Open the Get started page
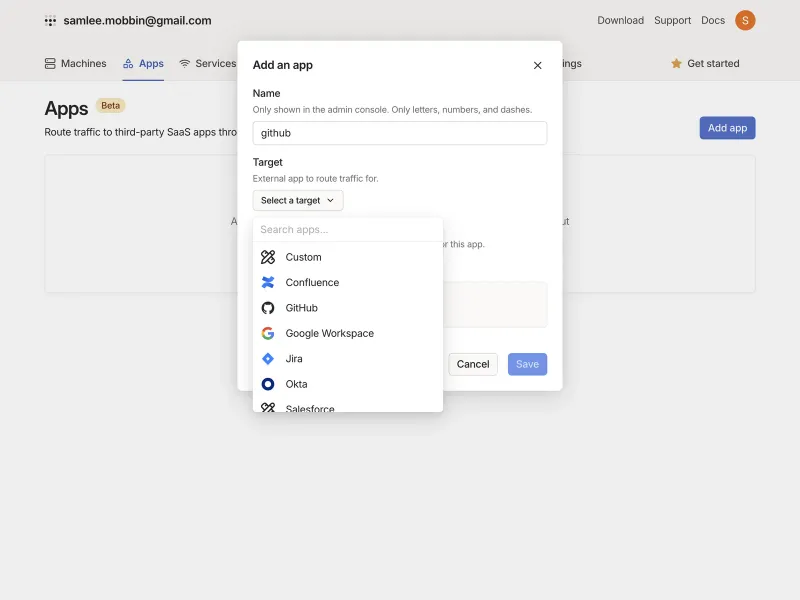Image resolution: width=800 pixels, height=600 pixels. (705, 63)
